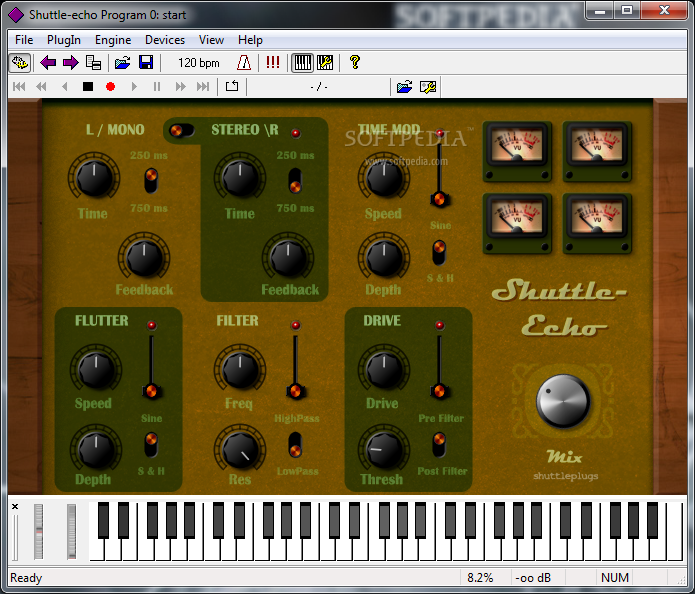Toggle STEREO 250 ms / 750 ms switch

tap(295, 180)
